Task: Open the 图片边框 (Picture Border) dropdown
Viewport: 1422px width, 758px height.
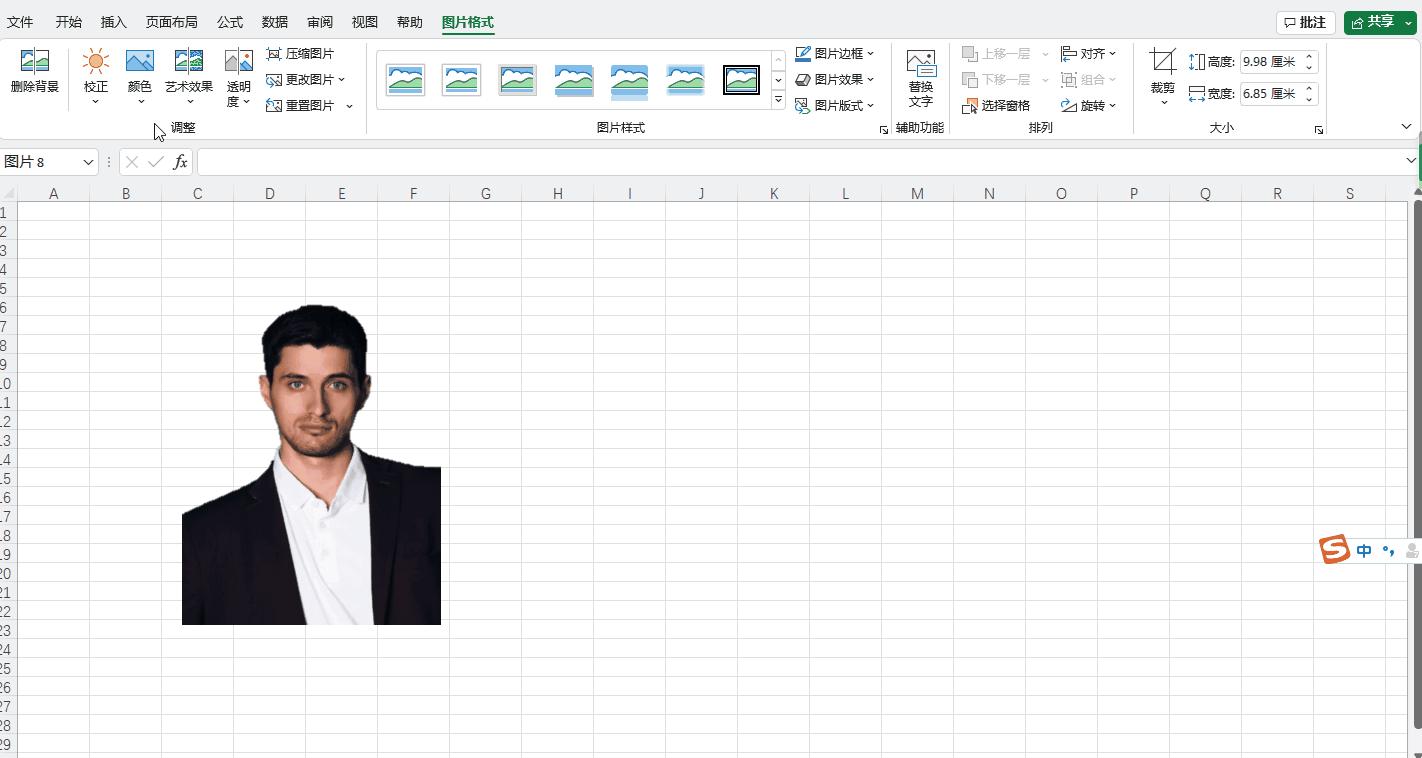Action: pos(836,53)
